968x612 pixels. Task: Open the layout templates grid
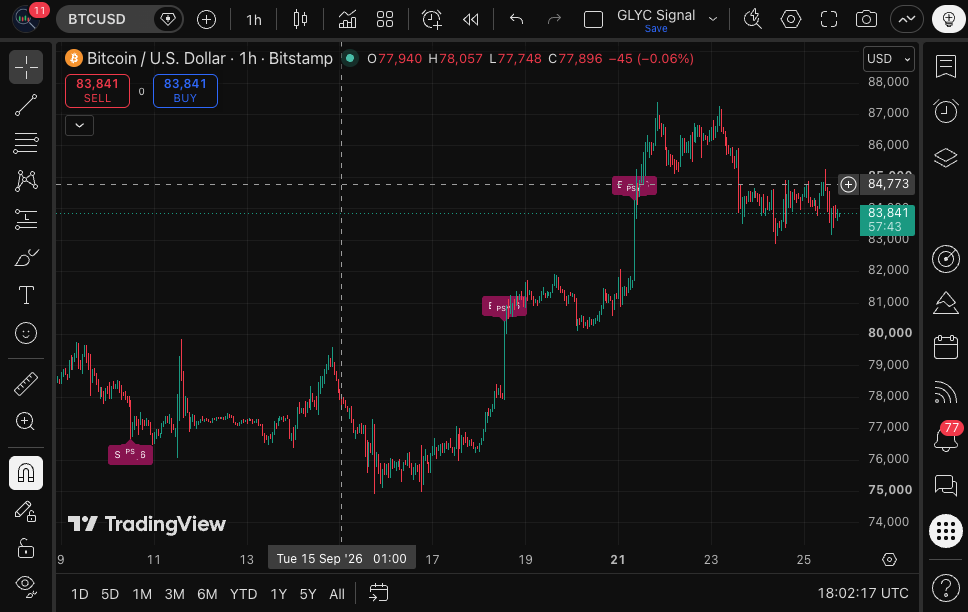(x=385, y=20)
